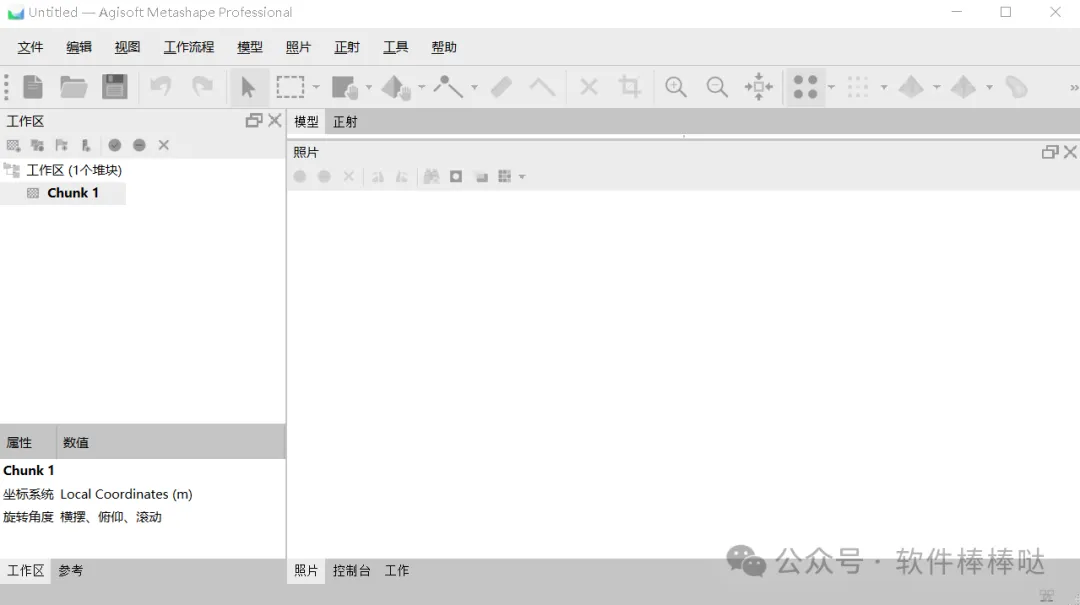Close the 工作区 panel
The image size is (1080, 605).
[275, 121]
